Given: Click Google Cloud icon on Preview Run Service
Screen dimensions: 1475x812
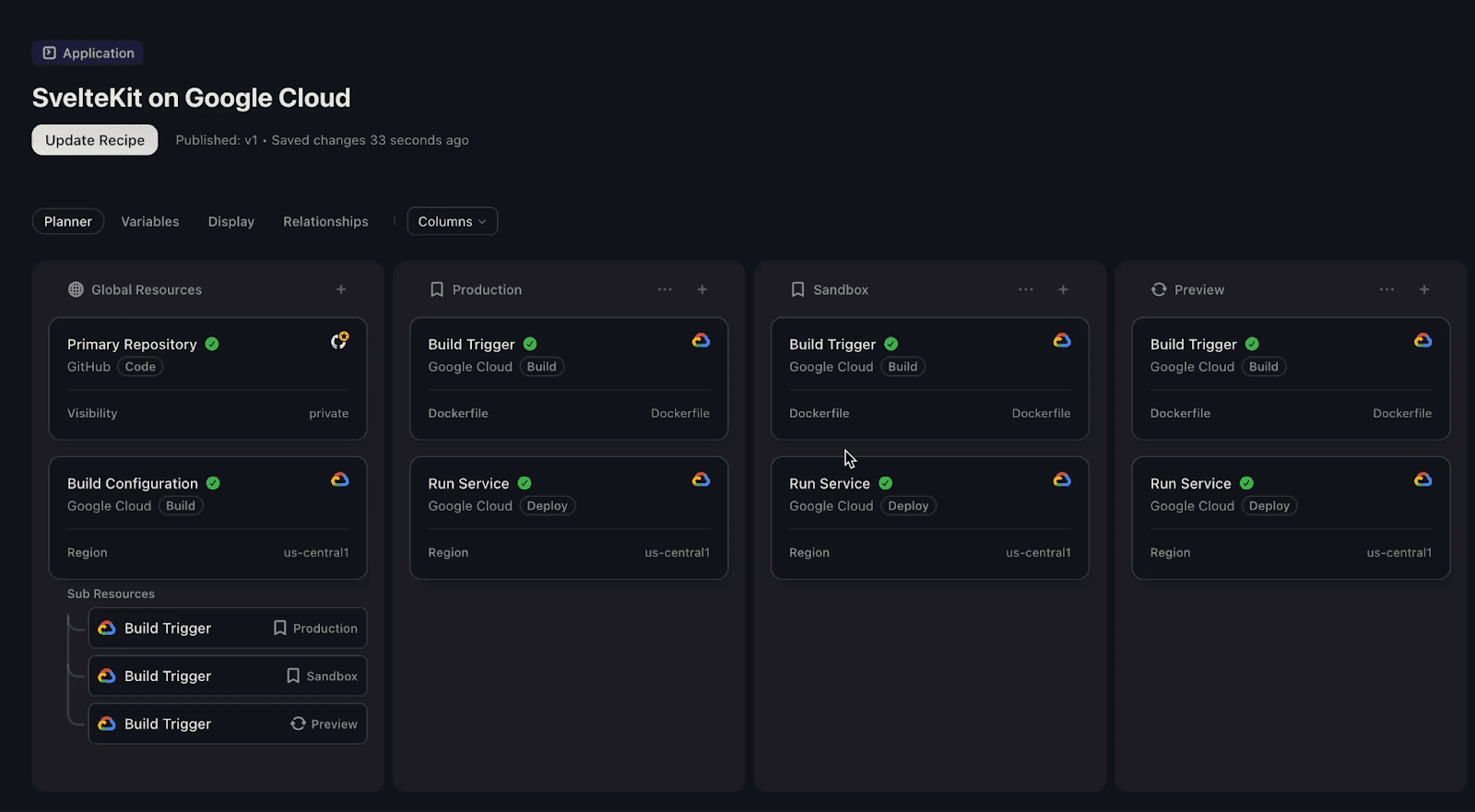Looking at the screenshot, I should pyautogui.click(x=1423, y=479).
